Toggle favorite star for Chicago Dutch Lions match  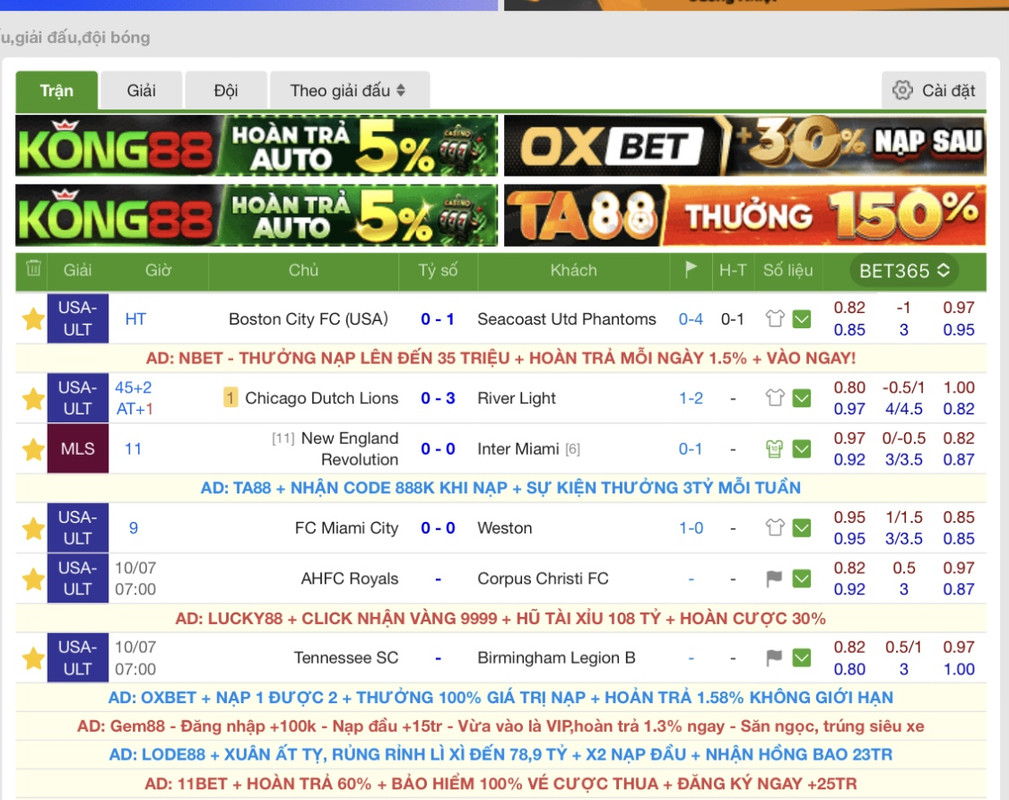tap(33, 398)
